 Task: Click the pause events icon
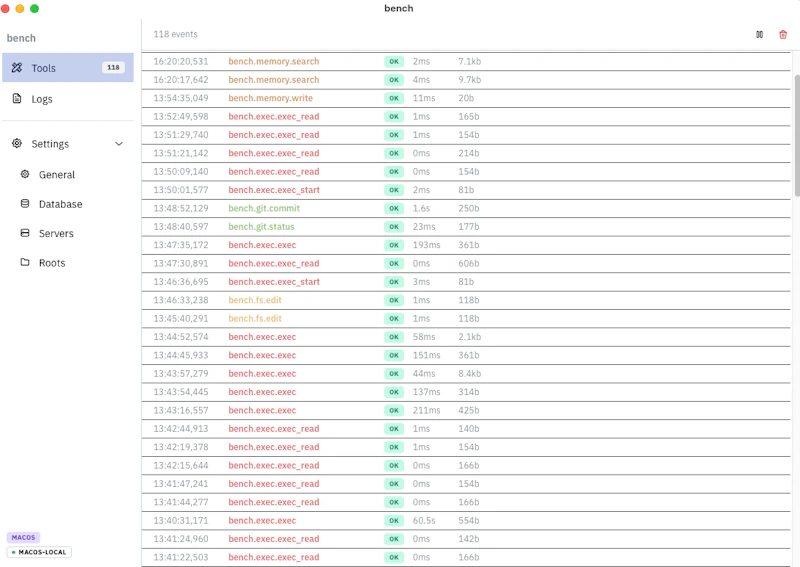[x=759, y=34]
